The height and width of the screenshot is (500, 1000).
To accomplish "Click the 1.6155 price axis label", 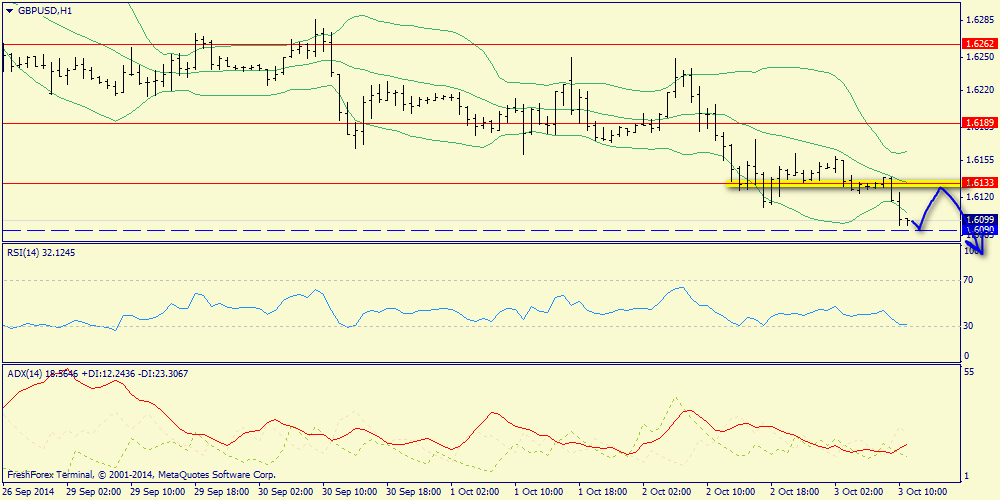I will [978, 159].
